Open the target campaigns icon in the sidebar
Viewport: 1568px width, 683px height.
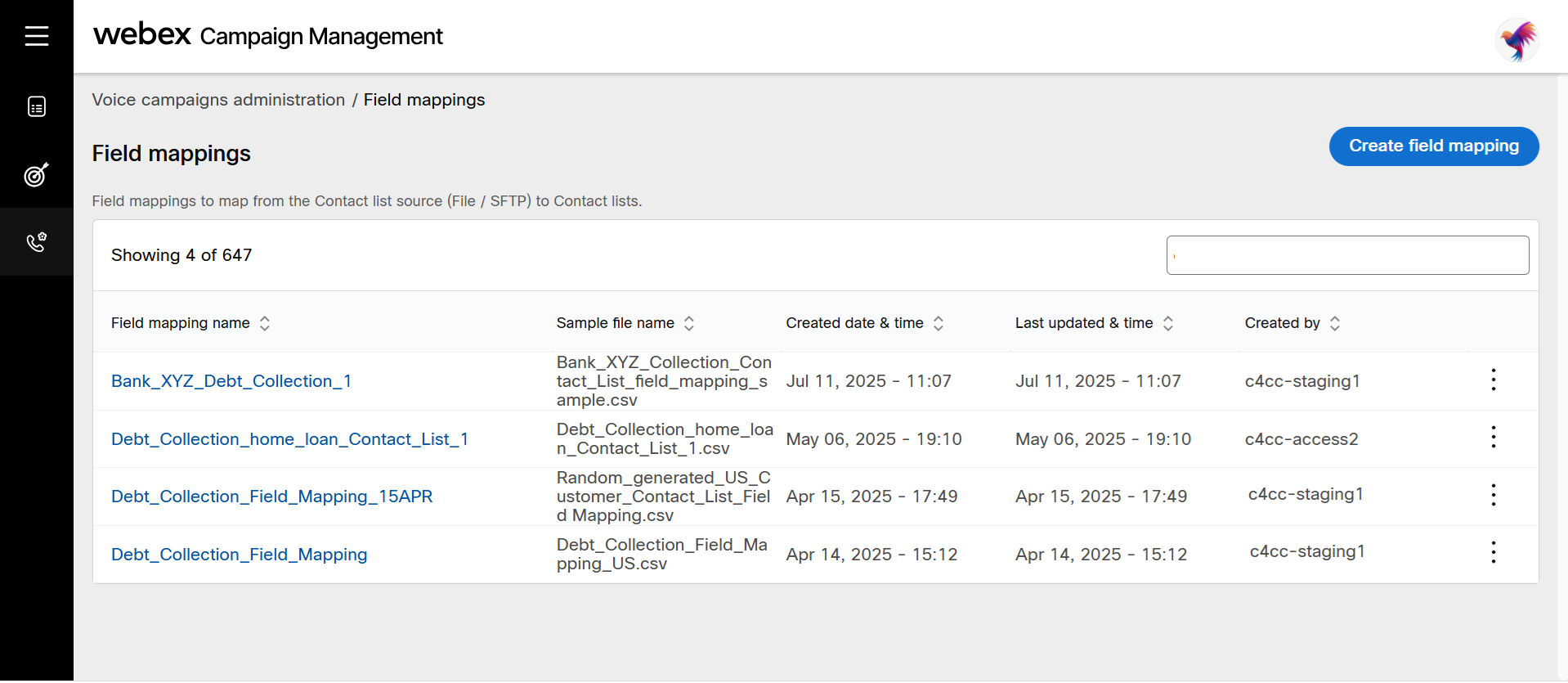pyautogui.click(x=37, y=174)
